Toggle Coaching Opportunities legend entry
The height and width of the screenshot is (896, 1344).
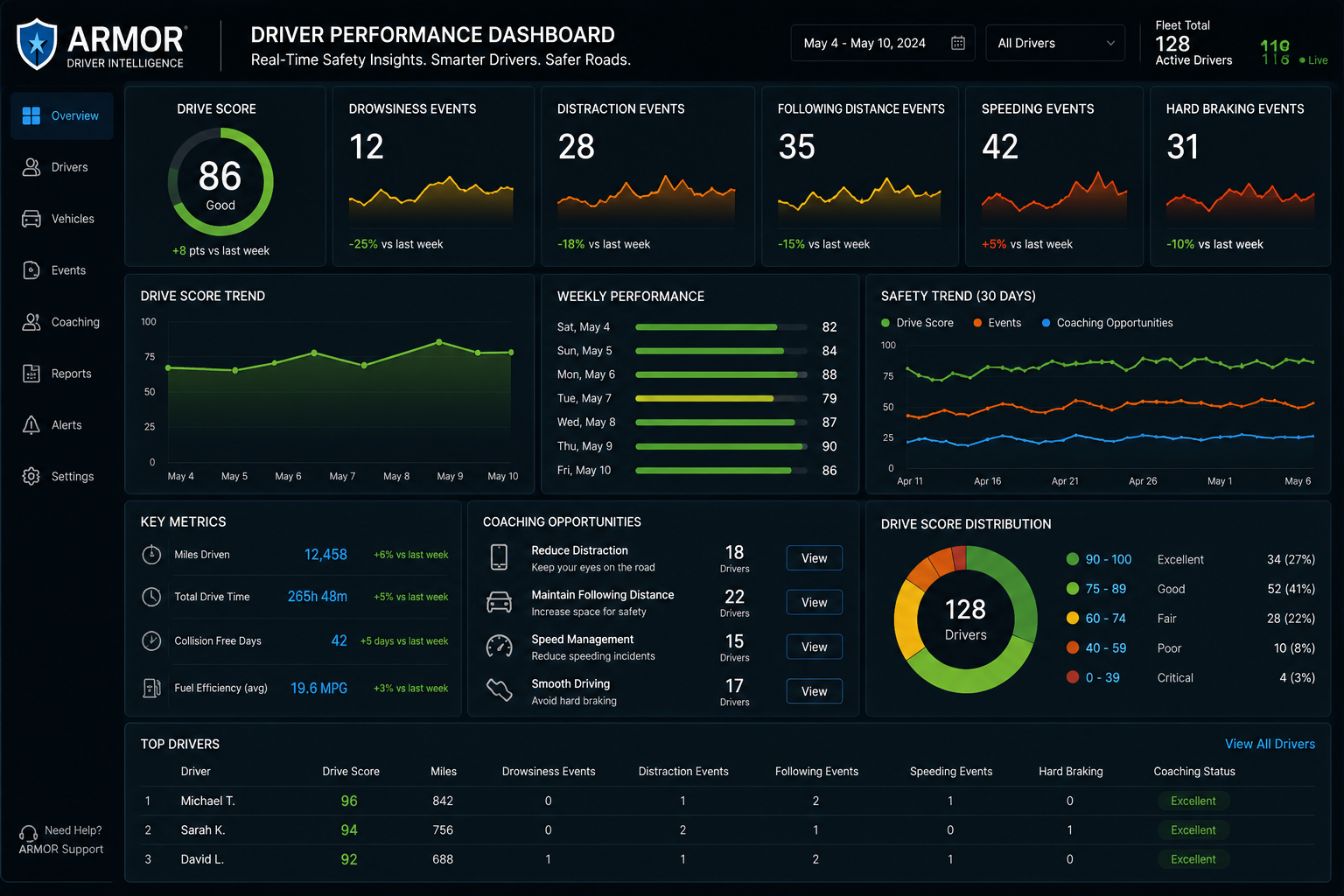click(x=1107, y=323)
